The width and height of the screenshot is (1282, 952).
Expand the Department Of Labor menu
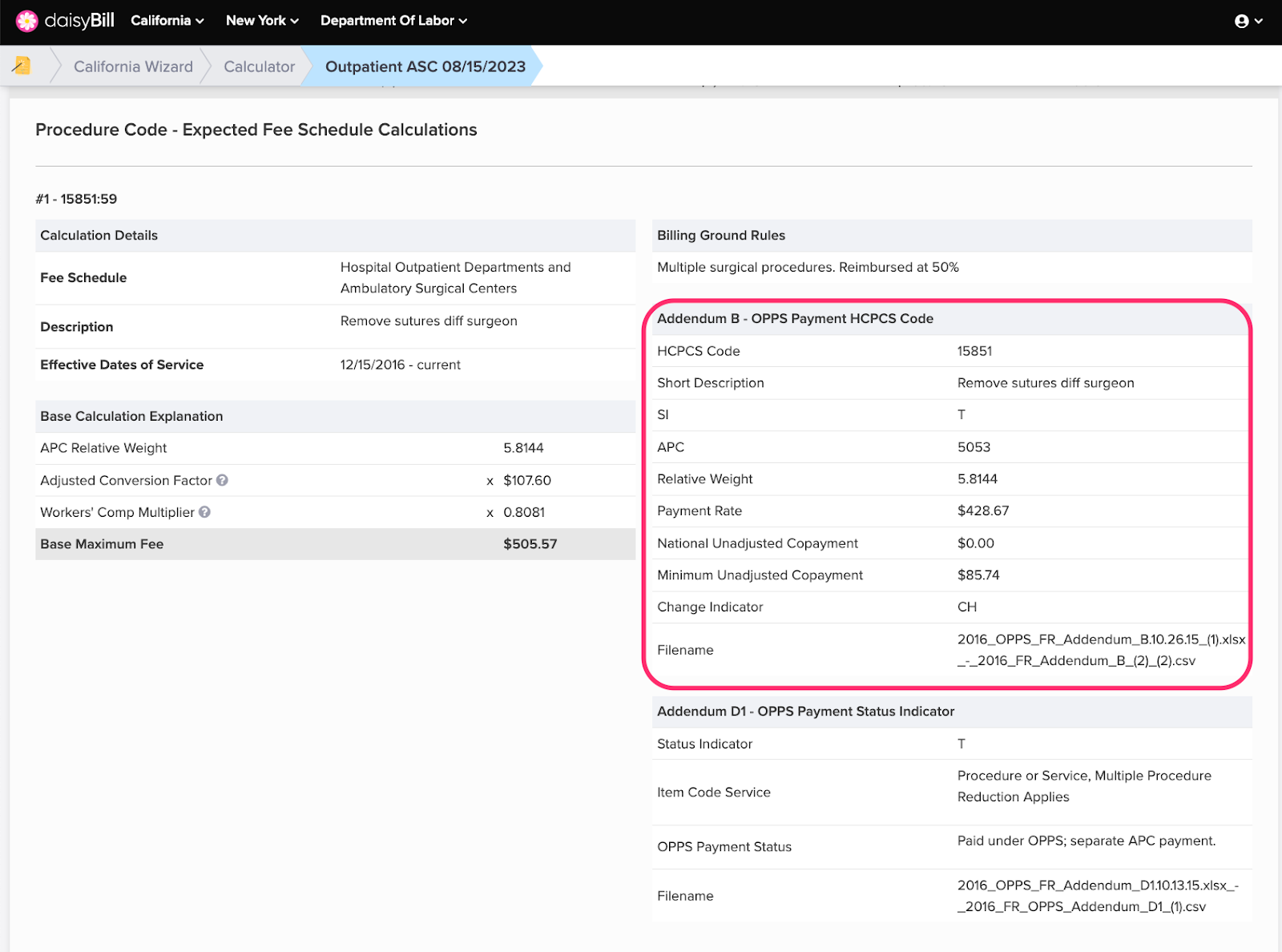click(393, 21)
